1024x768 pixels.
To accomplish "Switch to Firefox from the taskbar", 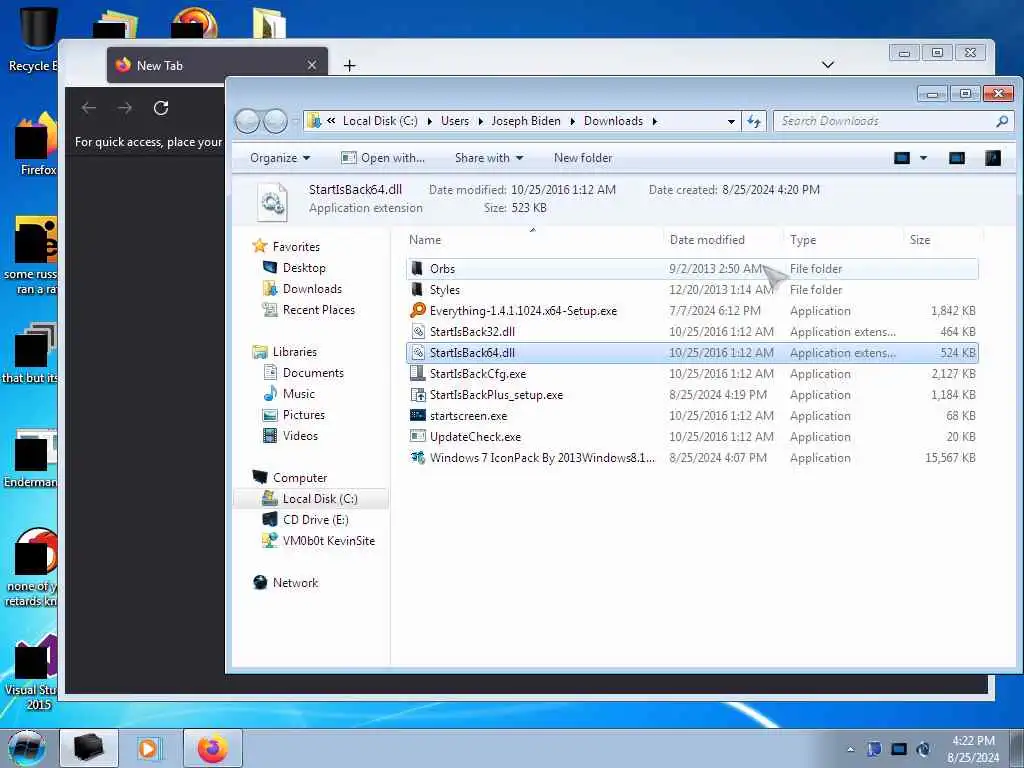I will (x=212, y=748).
